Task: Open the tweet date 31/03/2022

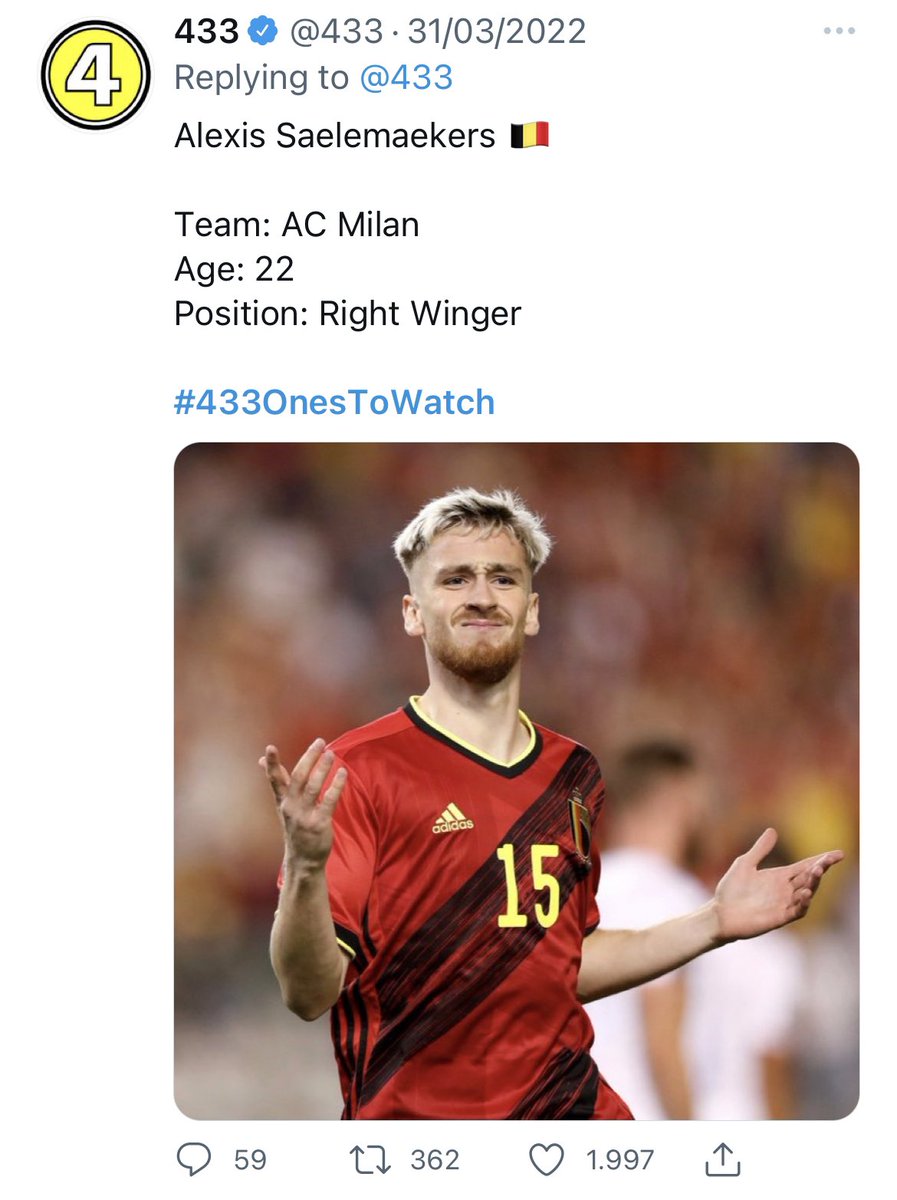Action: coord(496,32)
